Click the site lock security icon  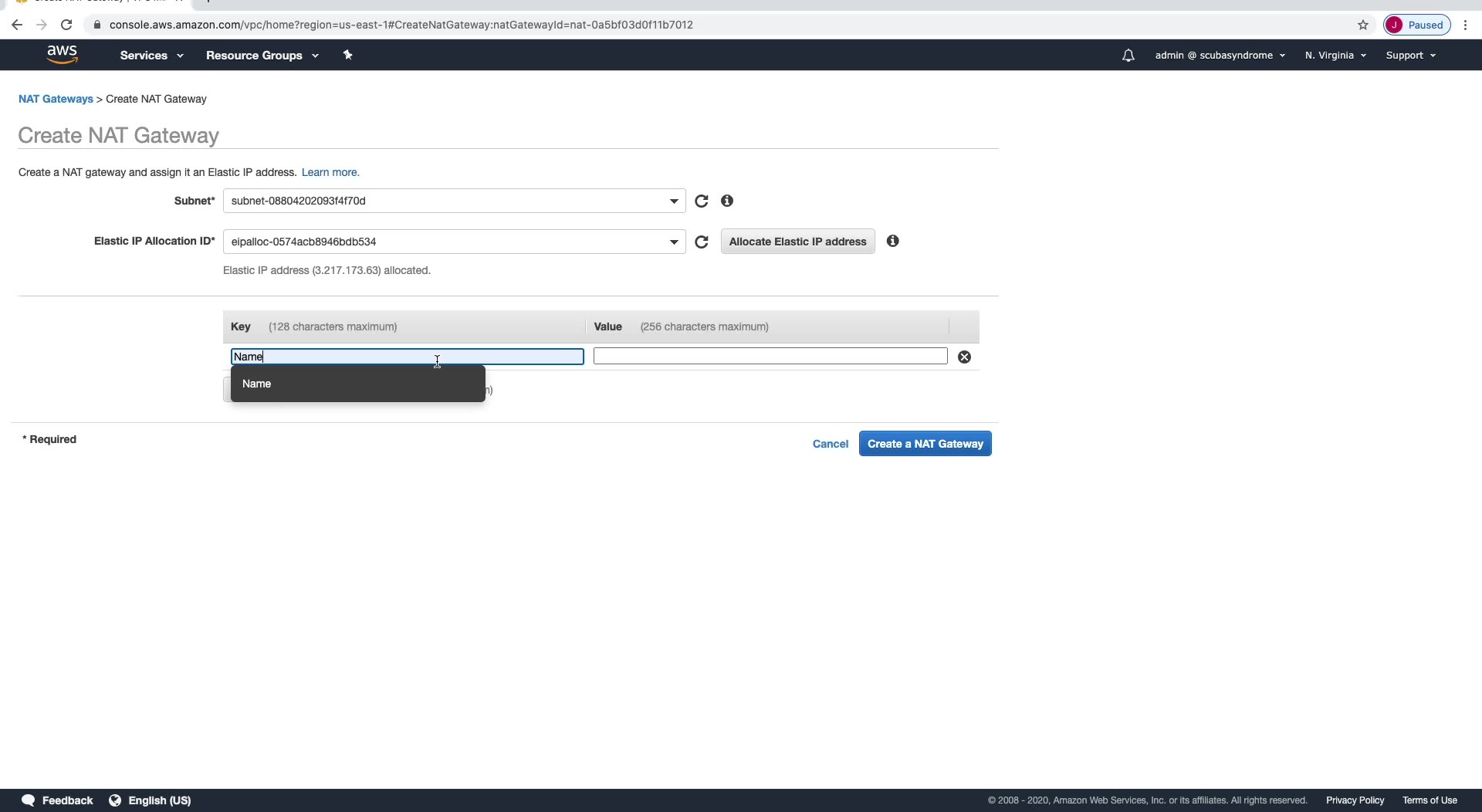pyautogui.click(x=96, y=25)
